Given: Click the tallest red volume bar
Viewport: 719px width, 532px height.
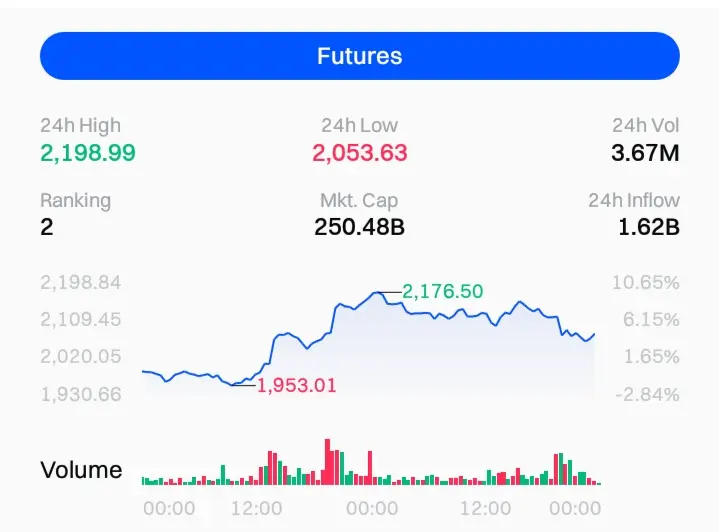Looking at the screenshot, I should [x=327, y=462].
